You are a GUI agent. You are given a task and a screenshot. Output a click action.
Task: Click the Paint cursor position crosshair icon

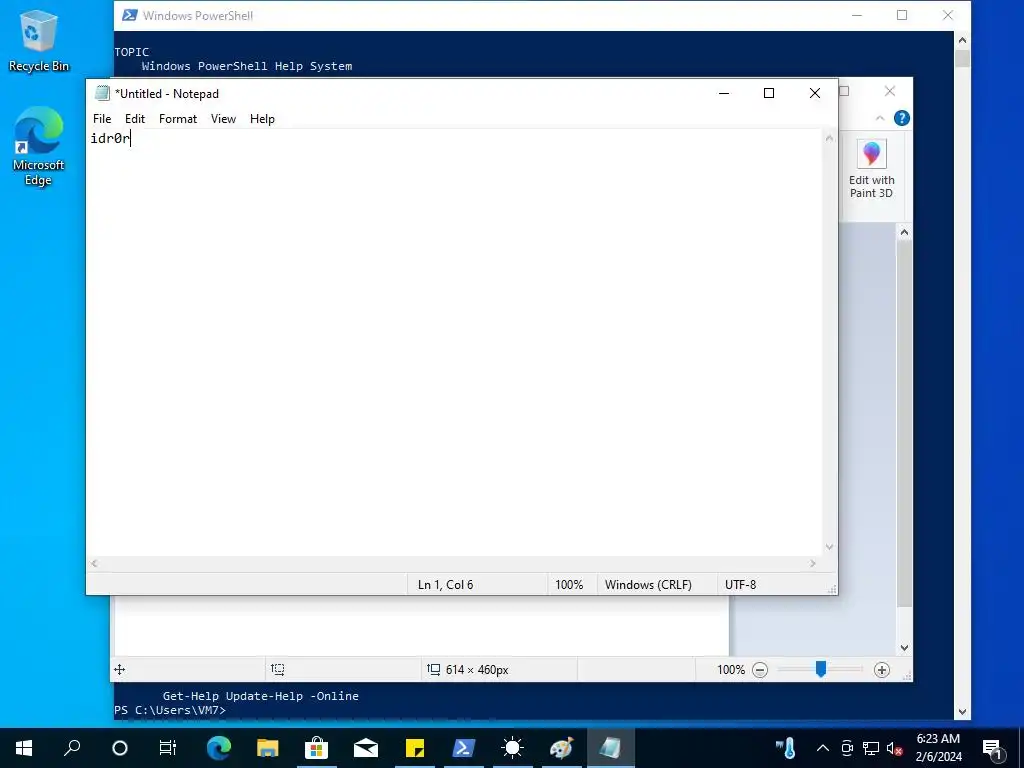(120, 669)
